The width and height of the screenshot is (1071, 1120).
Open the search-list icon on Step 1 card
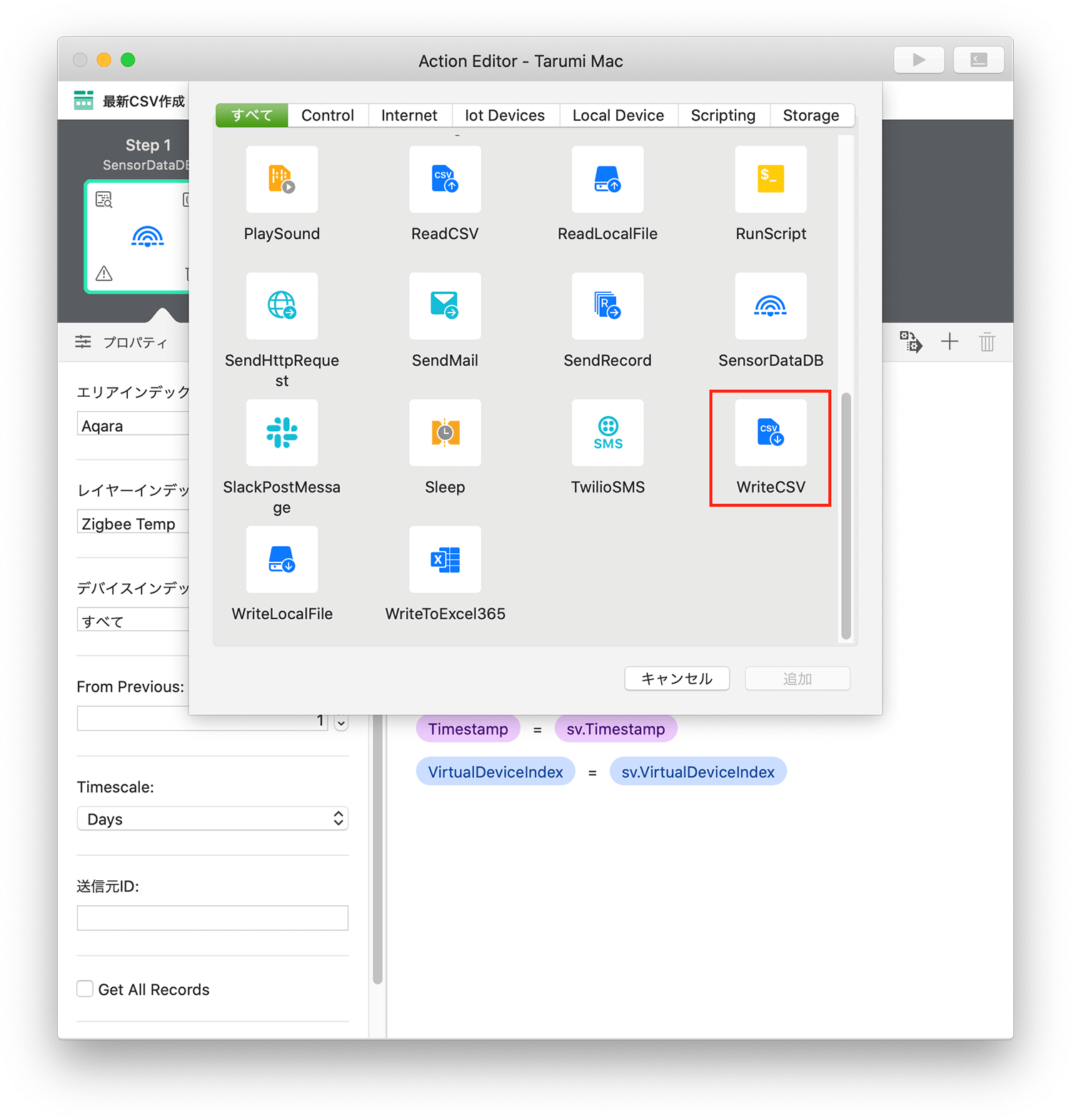pyautogui.click(x=104, y=200)
